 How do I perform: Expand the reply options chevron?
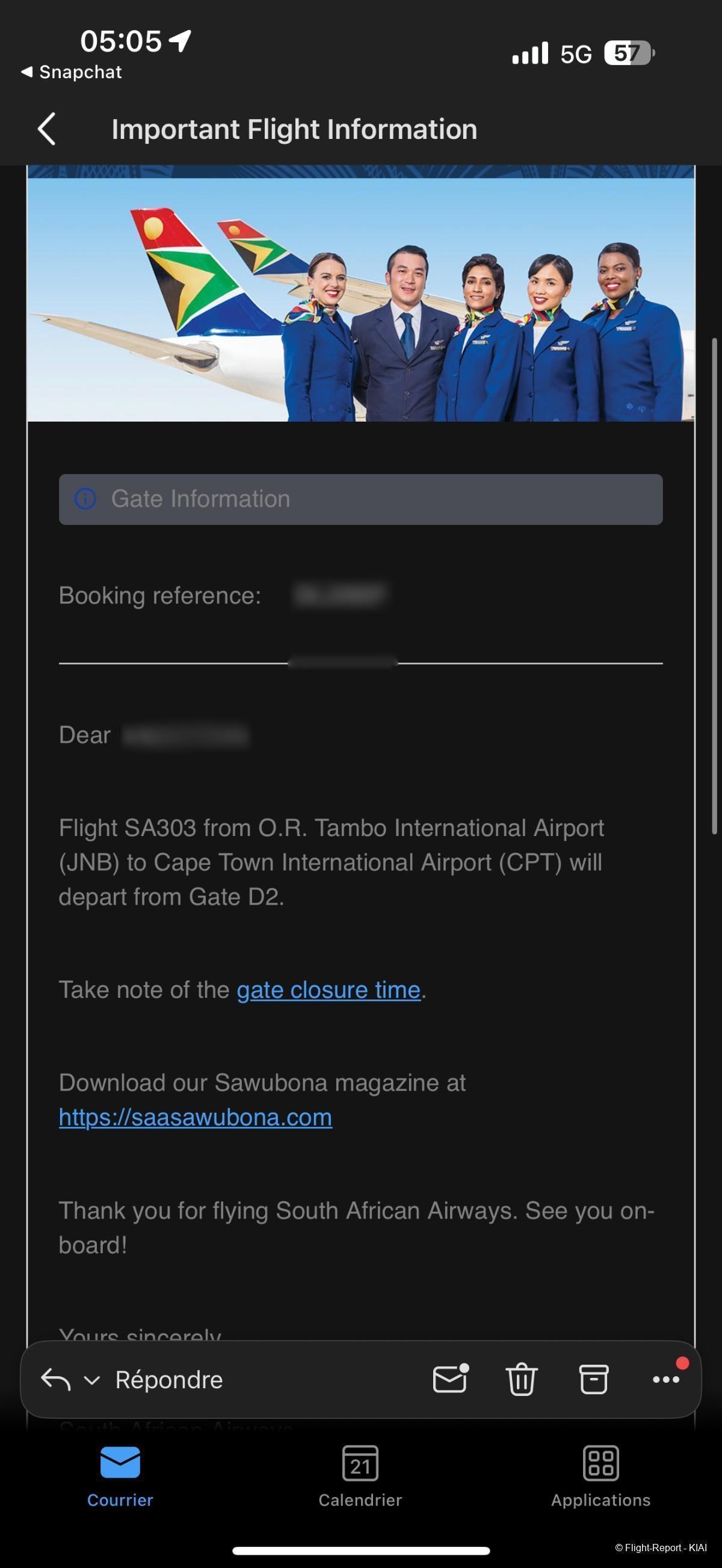tap(92, 1380)
